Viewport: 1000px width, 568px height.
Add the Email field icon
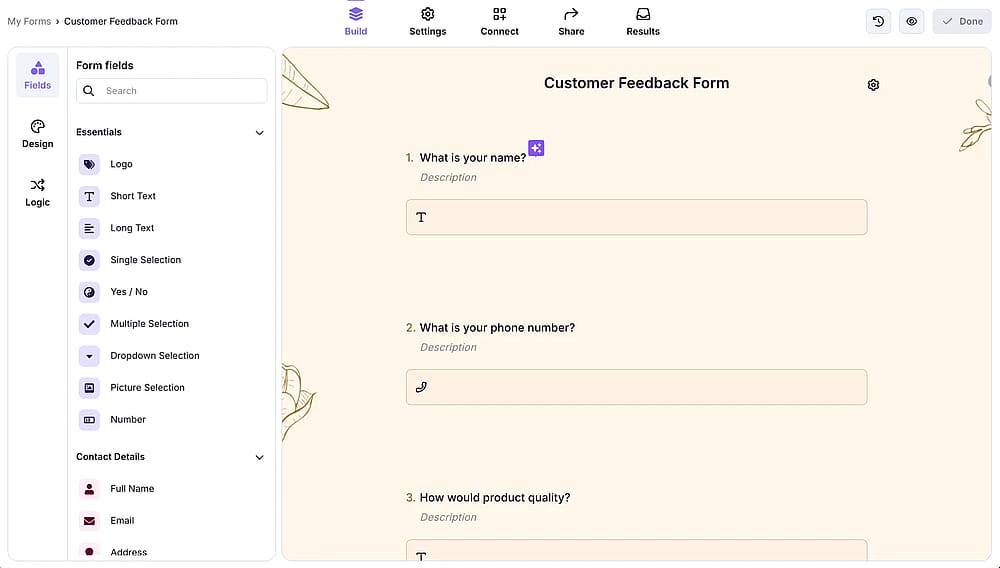(89, 521)
